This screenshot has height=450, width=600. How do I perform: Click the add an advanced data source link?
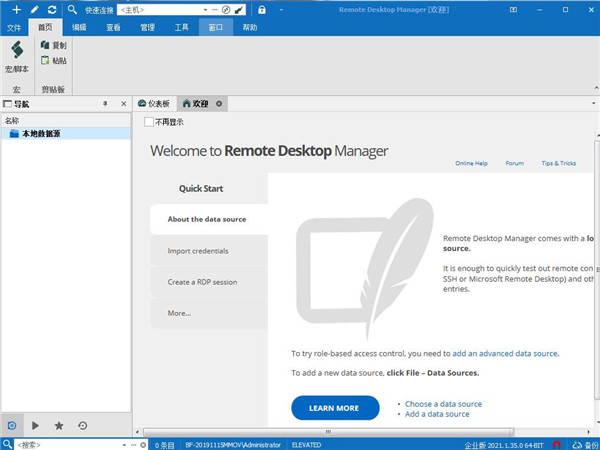tap(505, 354)
